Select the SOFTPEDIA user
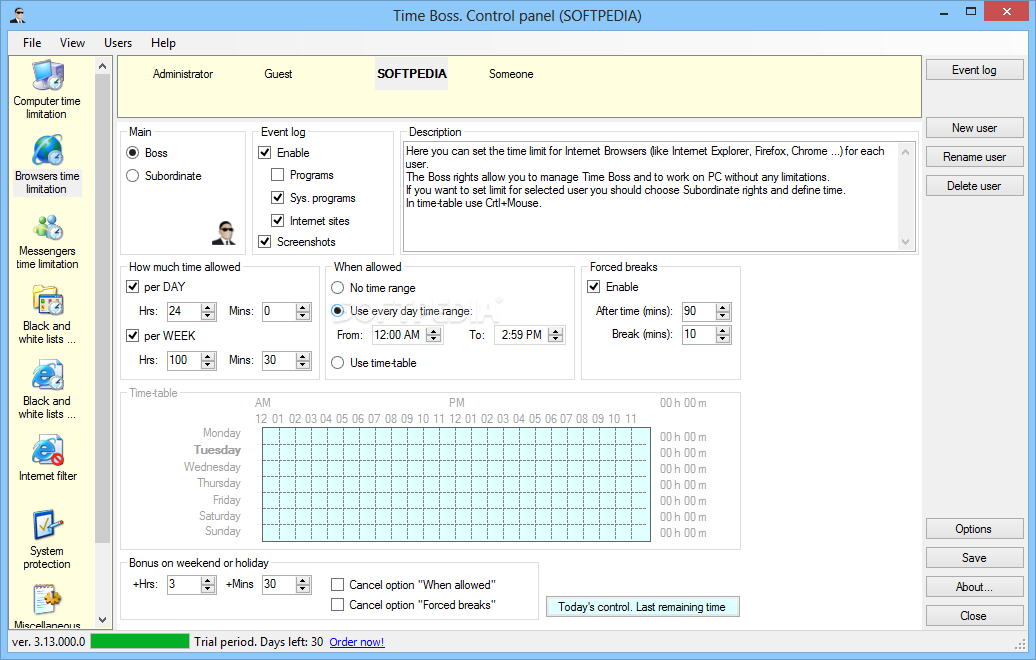Image resolution: width=1036 pixels, height=660 pixels. coord(412,74)
